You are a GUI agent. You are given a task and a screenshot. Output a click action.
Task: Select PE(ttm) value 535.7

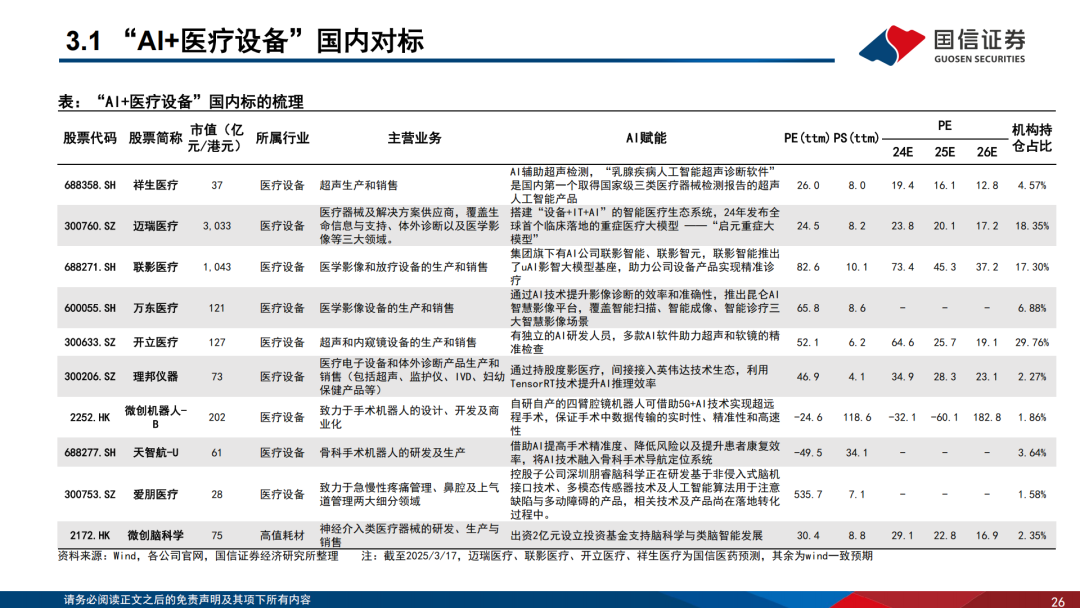tap(808, 494)
